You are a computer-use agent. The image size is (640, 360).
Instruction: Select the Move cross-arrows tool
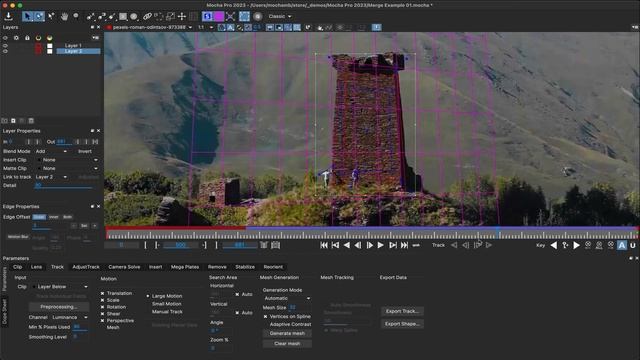coord(182,16)
